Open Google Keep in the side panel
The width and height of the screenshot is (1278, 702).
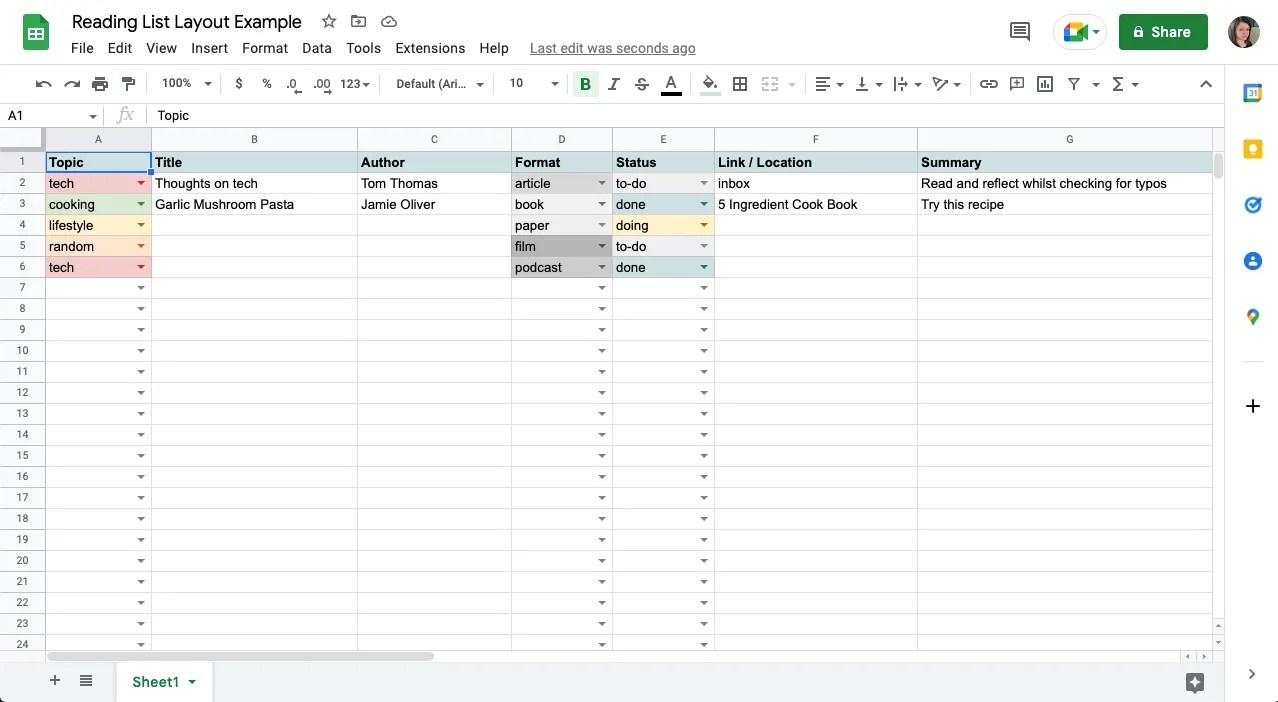(1252, 149)
